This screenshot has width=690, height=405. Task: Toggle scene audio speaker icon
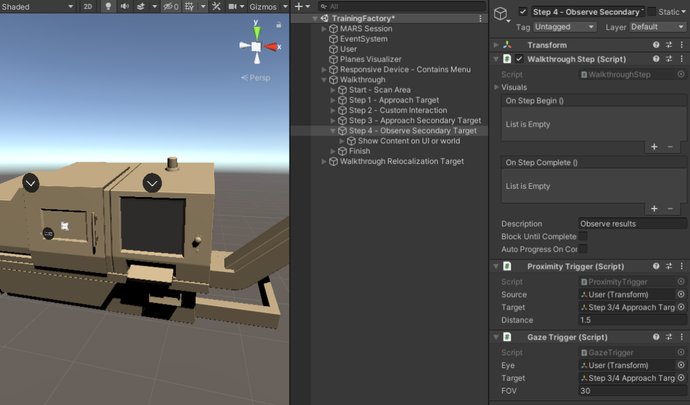[x=125, y=7]
